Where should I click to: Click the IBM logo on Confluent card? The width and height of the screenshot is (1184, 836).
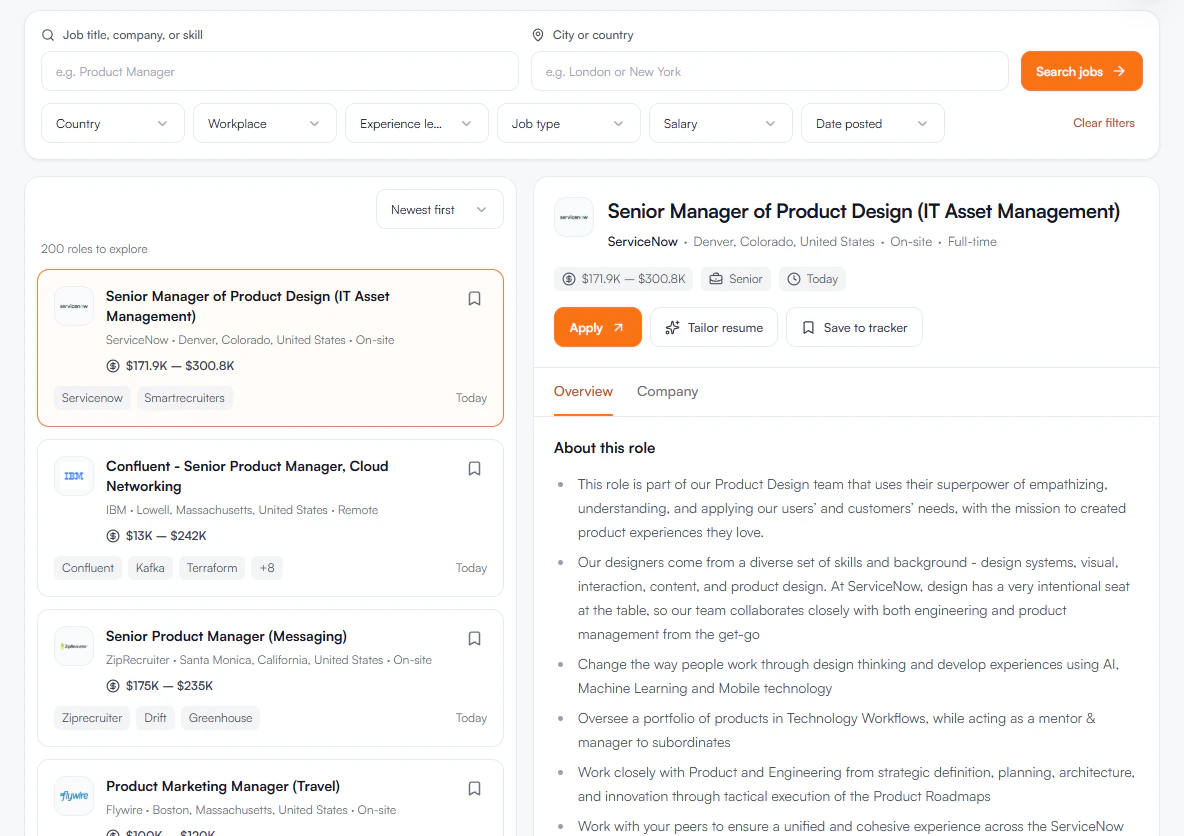pos(74,476)
